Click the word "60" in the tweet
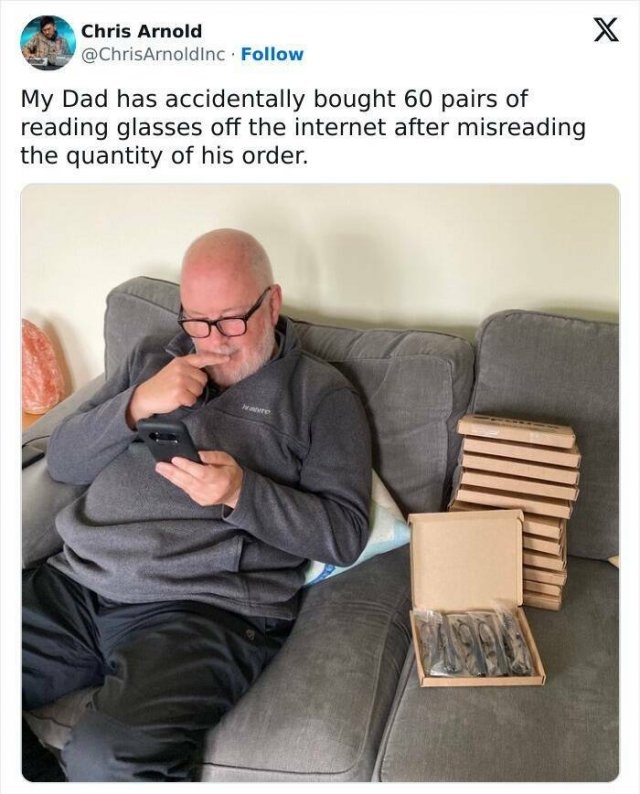640x794 pixels. click(x=418, y=99)
